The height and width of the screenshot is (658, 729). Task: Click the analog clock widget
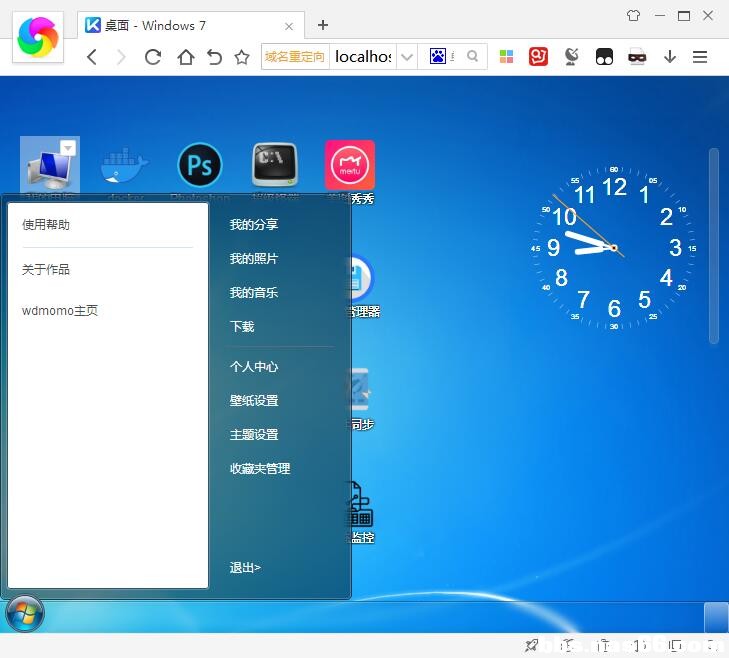tap(614, 248)
